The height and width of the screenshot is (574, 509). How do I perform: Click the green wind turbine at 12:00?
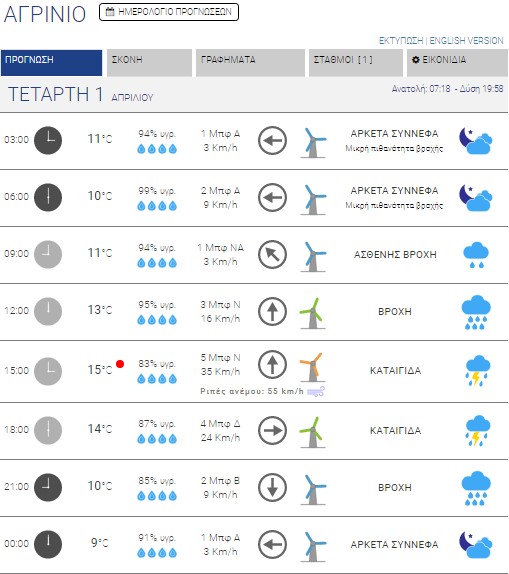point(312,313)
